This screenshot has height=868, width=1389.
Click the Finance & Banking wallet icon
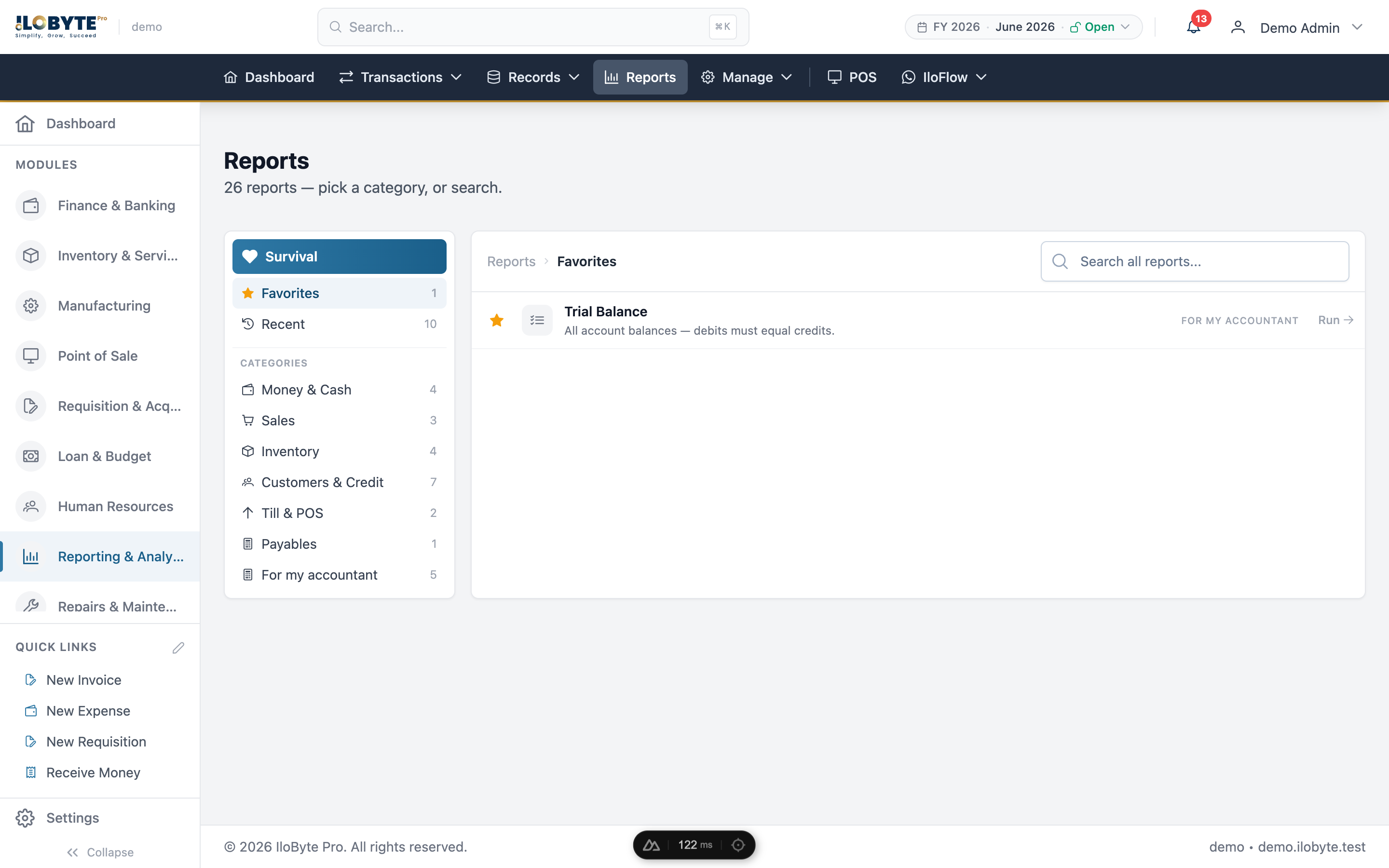(30, 205)
